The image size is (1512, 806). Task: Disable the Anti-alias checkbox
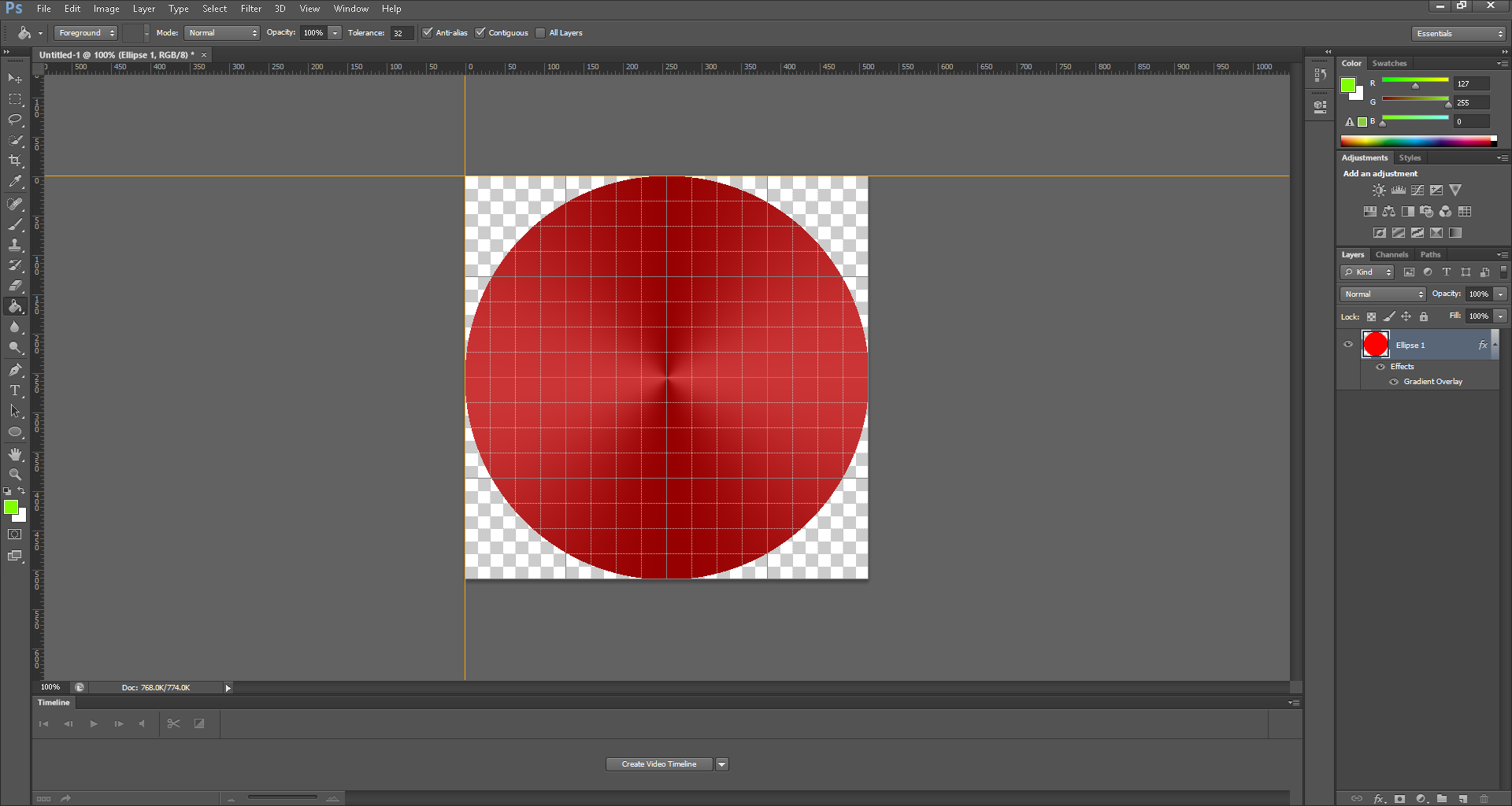(x=428, y=33)
